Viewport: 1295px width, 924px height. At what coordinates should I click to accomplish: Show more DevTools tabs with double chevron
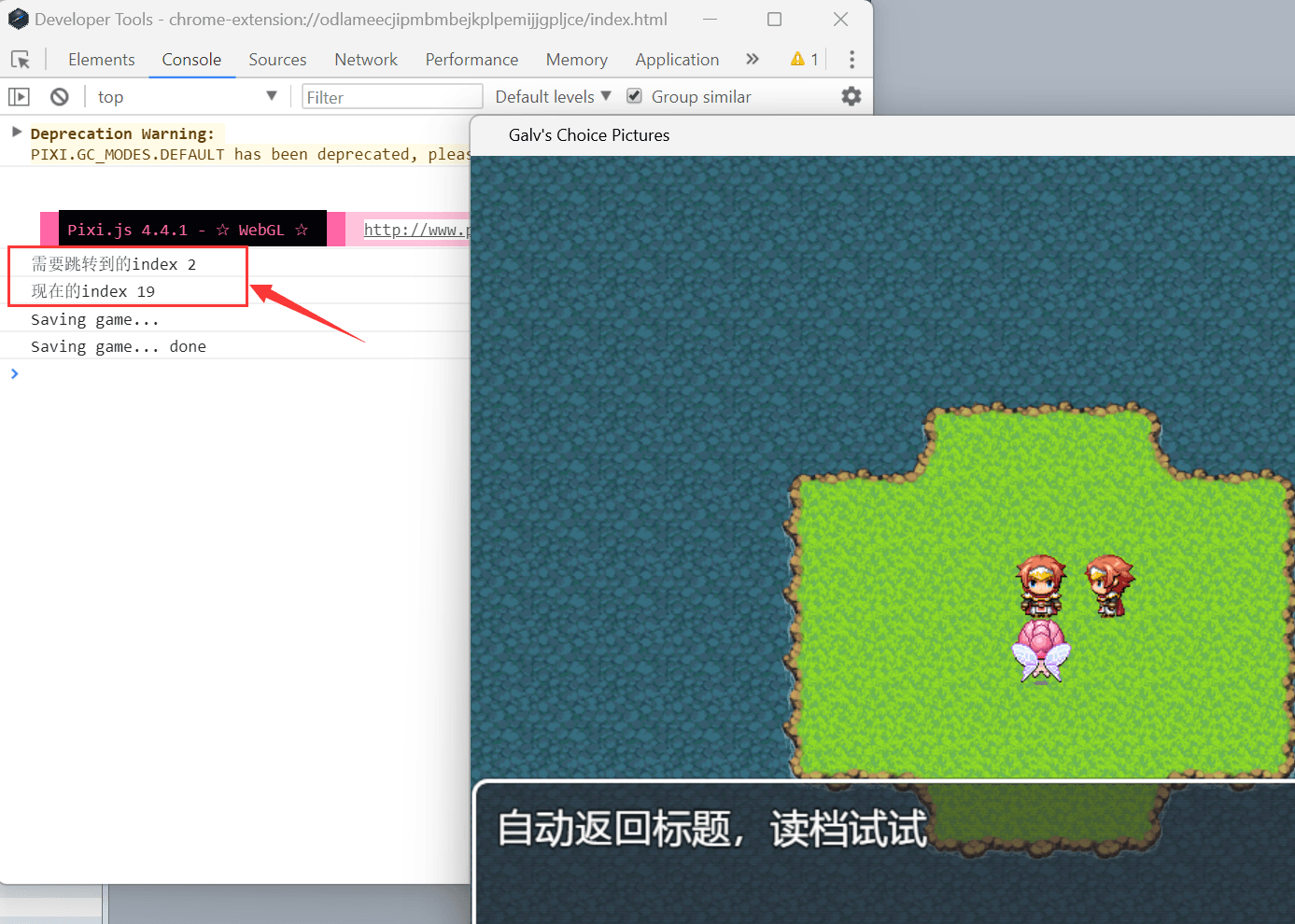(x=753, y=59)
